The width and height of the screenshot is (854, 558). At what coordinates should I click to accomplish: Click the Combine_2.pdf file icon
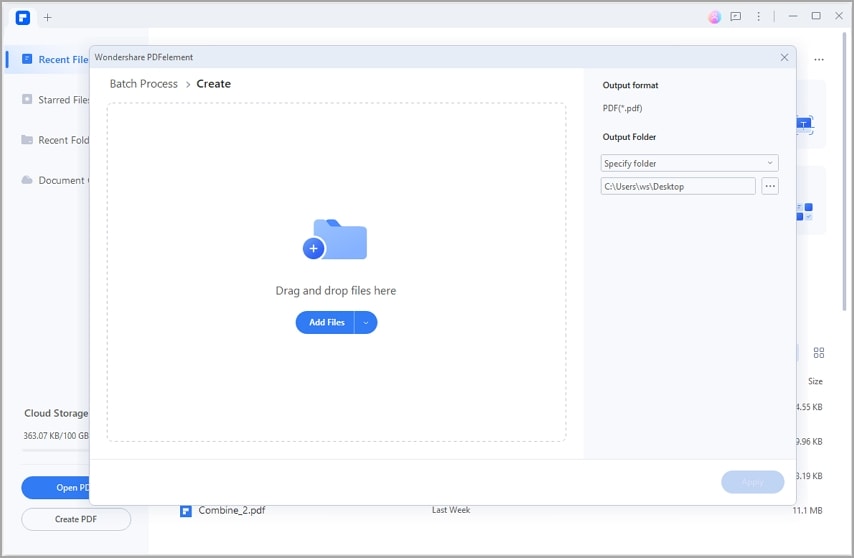[x=186, y=511]
